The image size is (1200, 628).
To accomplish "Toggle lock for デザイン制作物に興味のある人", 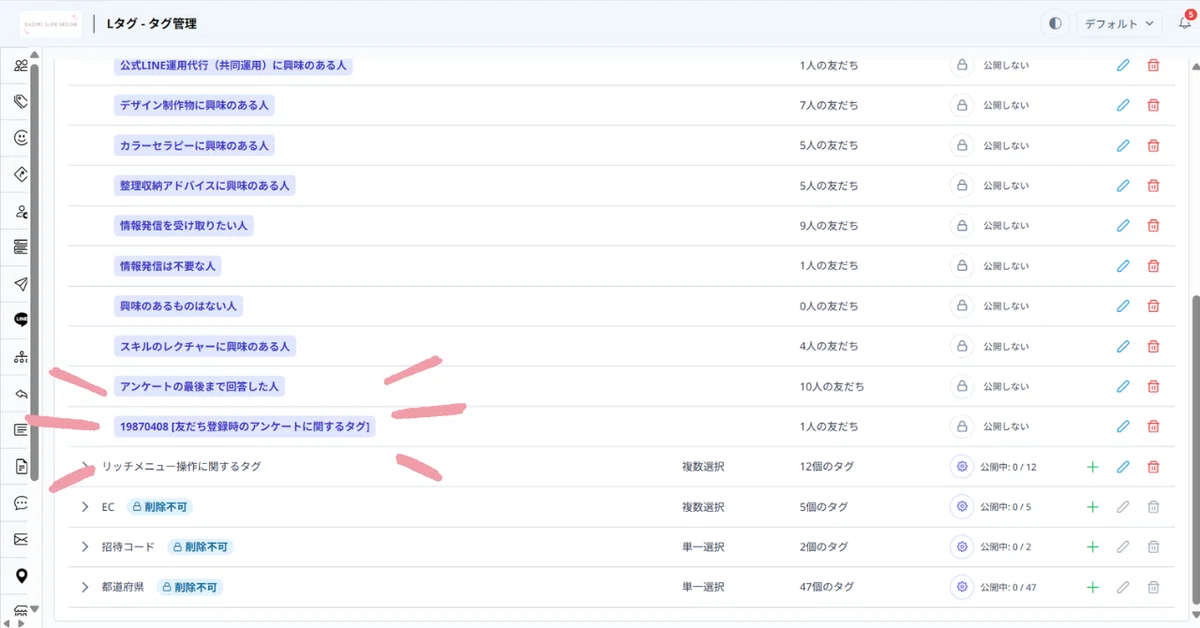I will (x=962, y=105).
